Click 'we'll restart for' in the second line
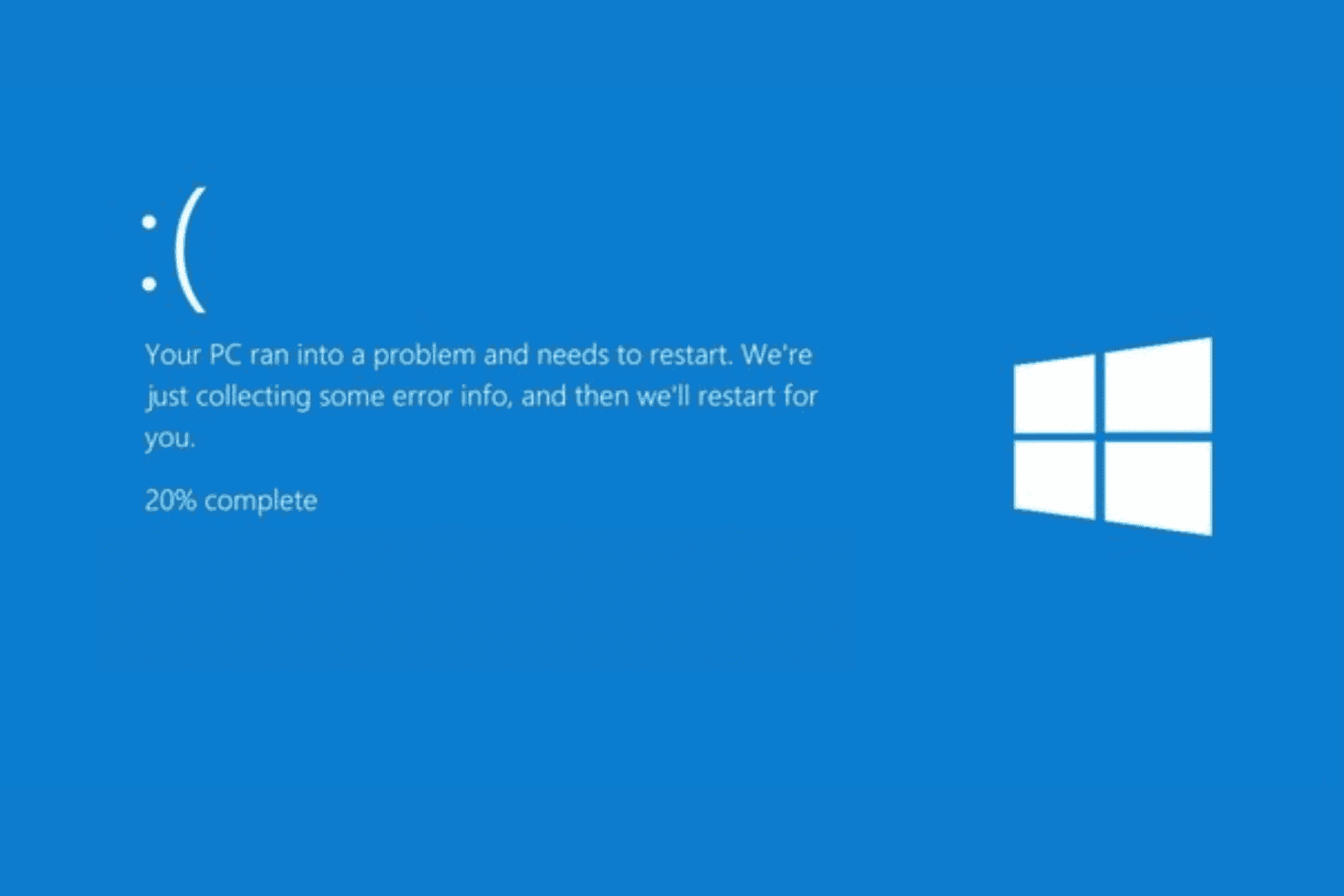 [727, 395]
